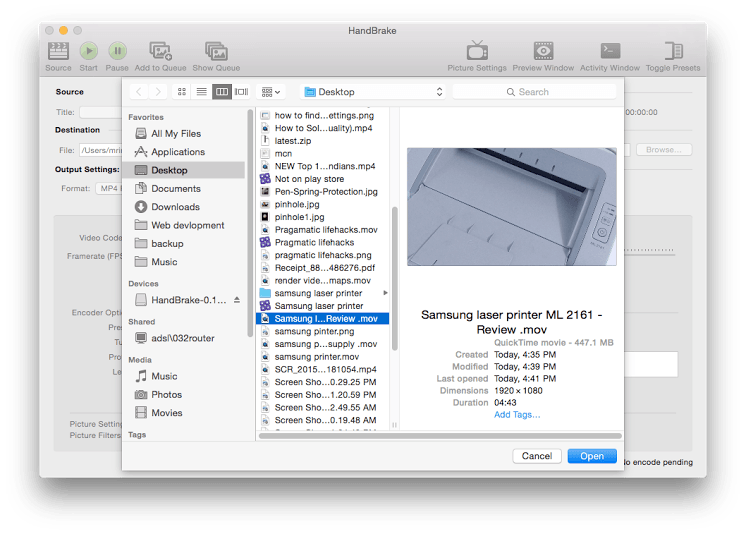The width and height of the screenshot is (746, 534).
Task: Click the horizontal scrollbar of column browser
Action: coord(440,436)
